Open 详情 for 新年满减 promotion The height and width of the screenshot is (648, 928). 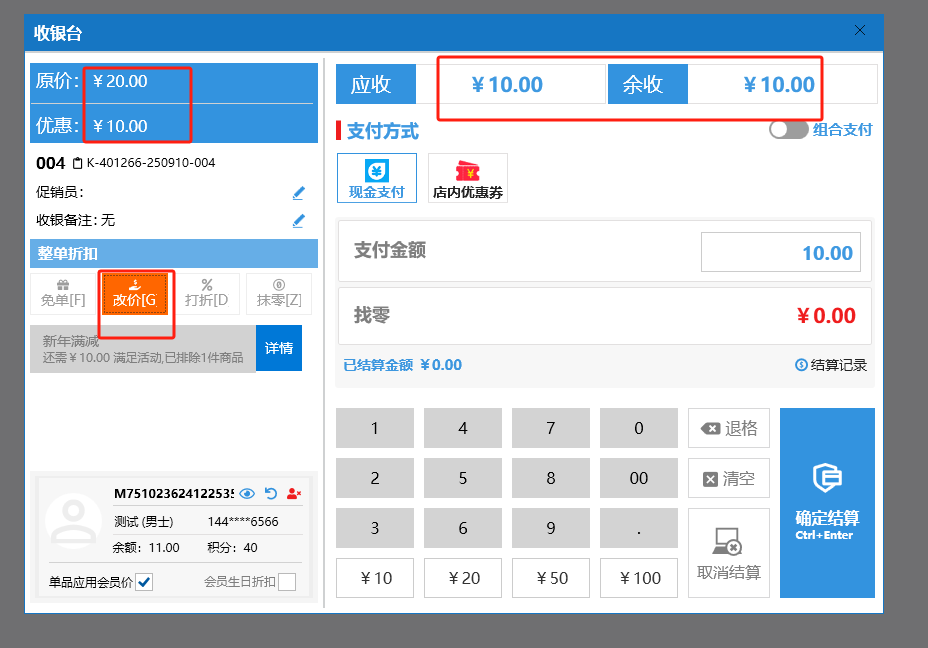(x=279, y=348)
